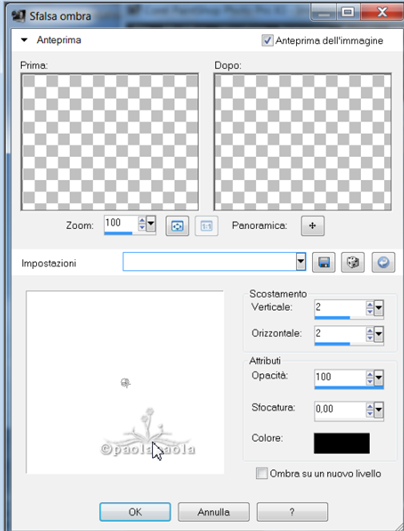The image size is (404, 531).
Task: Click the shadow offset crosshair handle
Action: 126,383
